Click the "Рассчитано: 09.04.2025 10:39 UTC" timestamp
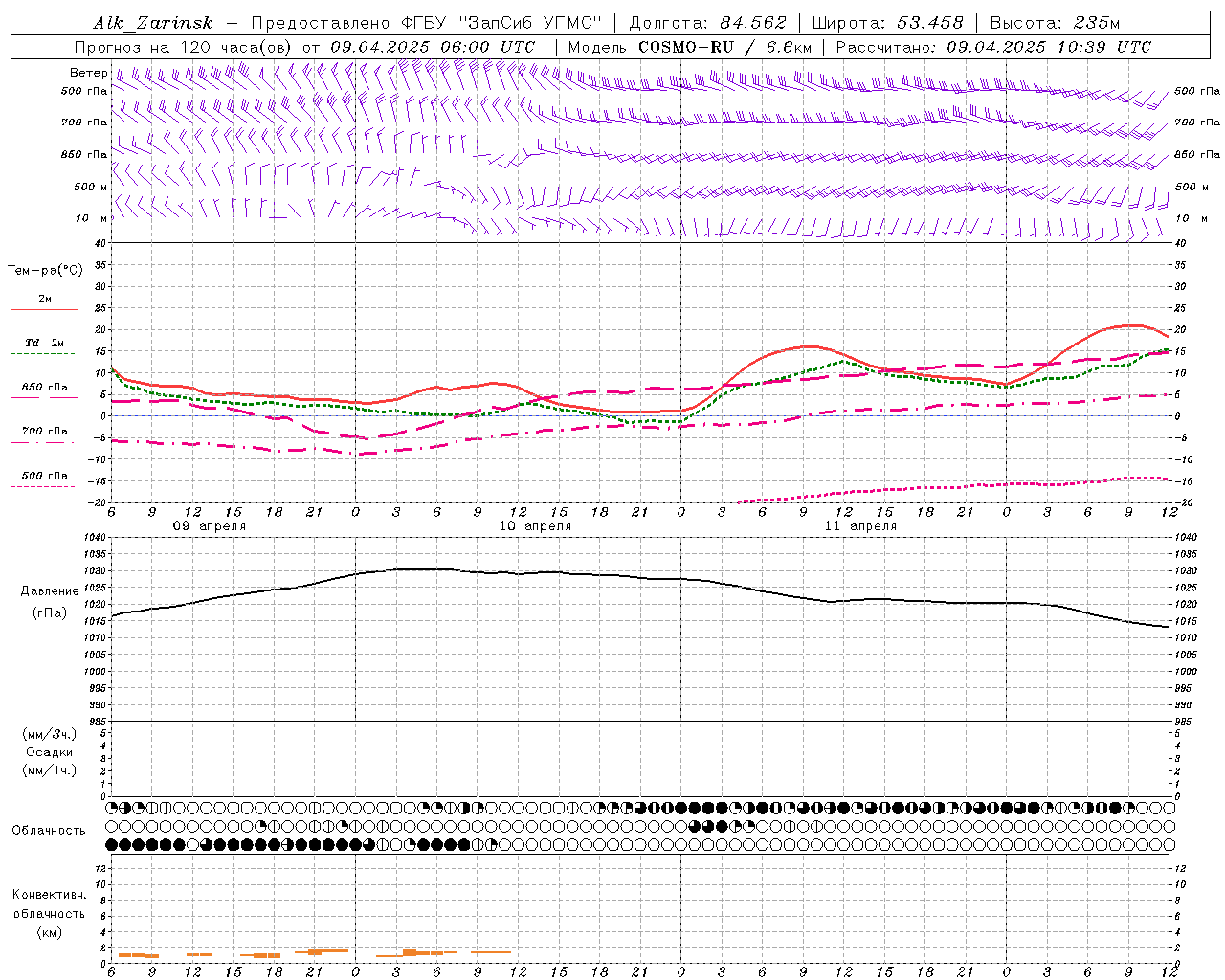 pyautogui.click(x=993, y=47)
